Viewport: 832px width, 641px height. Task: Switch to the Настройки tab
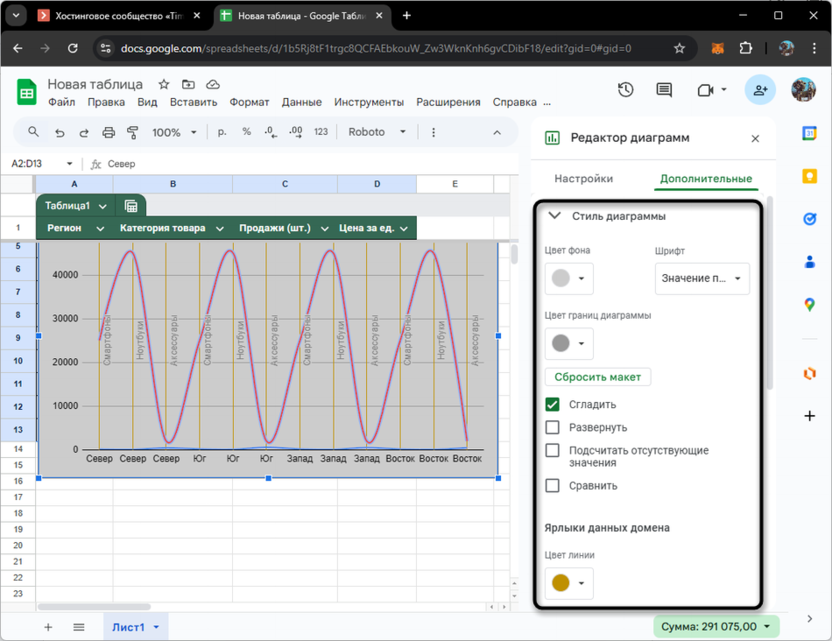(x=583, y=179)
